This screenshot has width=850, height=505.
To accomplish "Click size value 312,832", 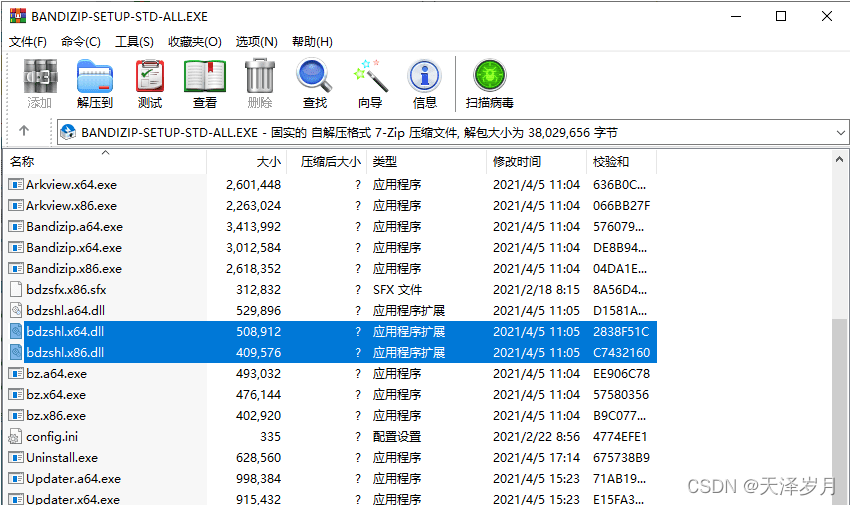I will click(x=258, y=290).
